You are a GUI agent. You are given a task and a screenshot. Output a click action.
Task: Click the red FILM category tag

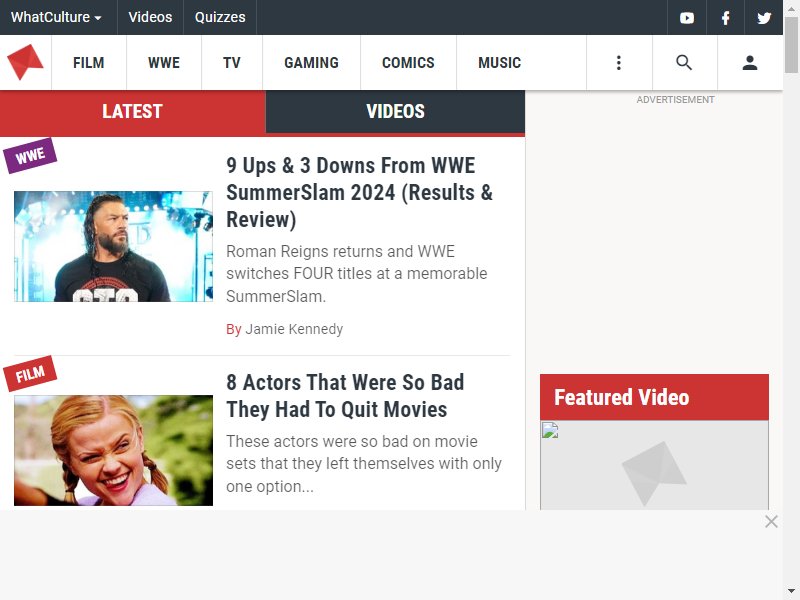[x=30, y=374]
